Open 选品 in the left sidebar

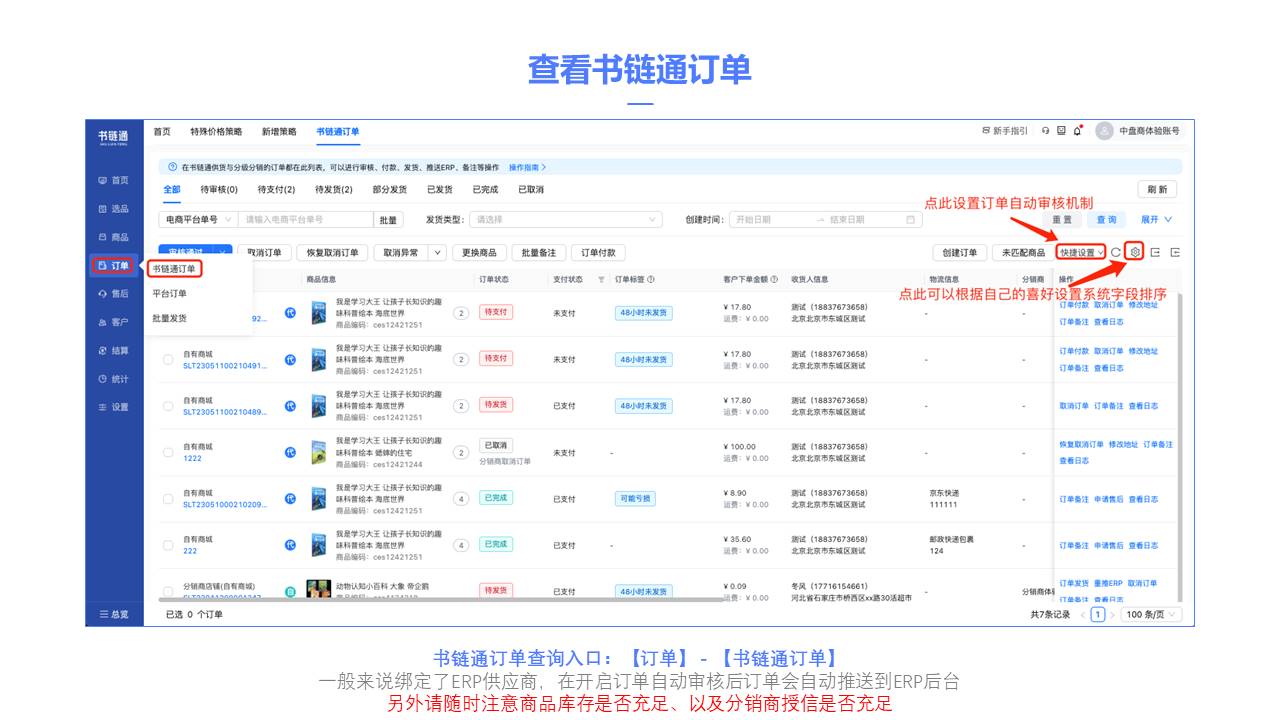(113, 209)
